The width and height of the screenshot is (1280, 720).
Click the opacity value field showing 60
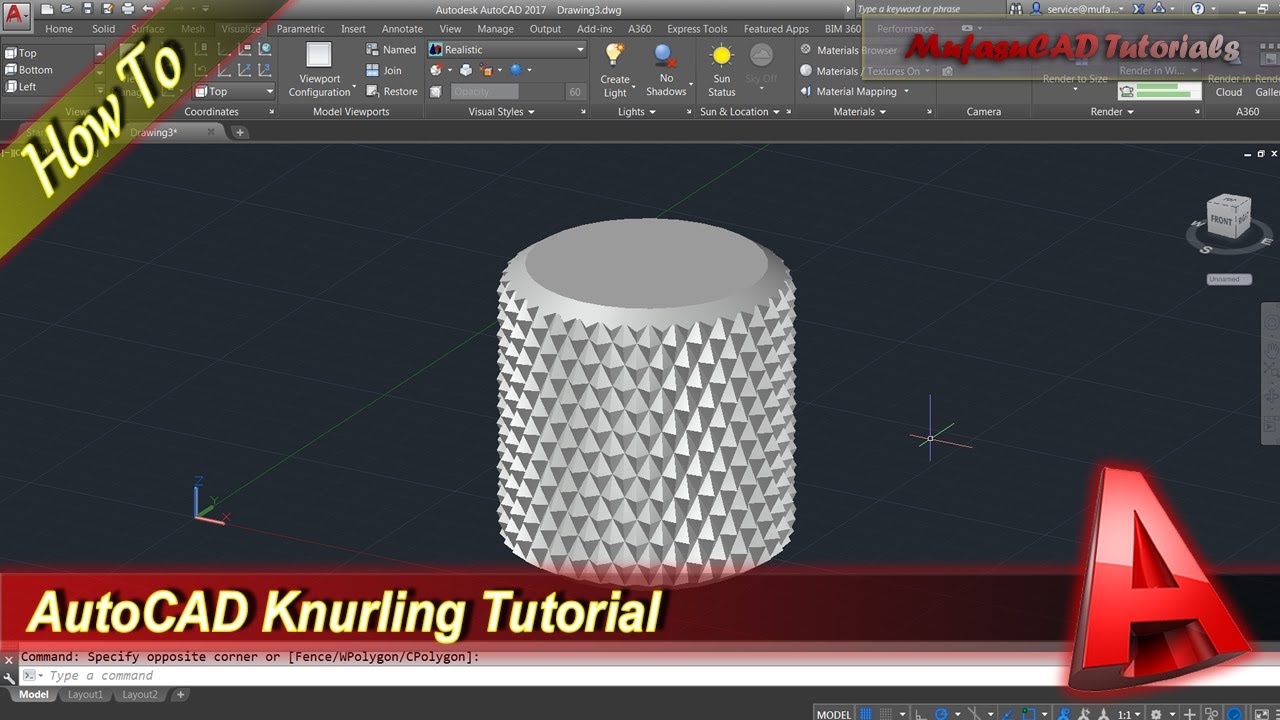[575, 91]
